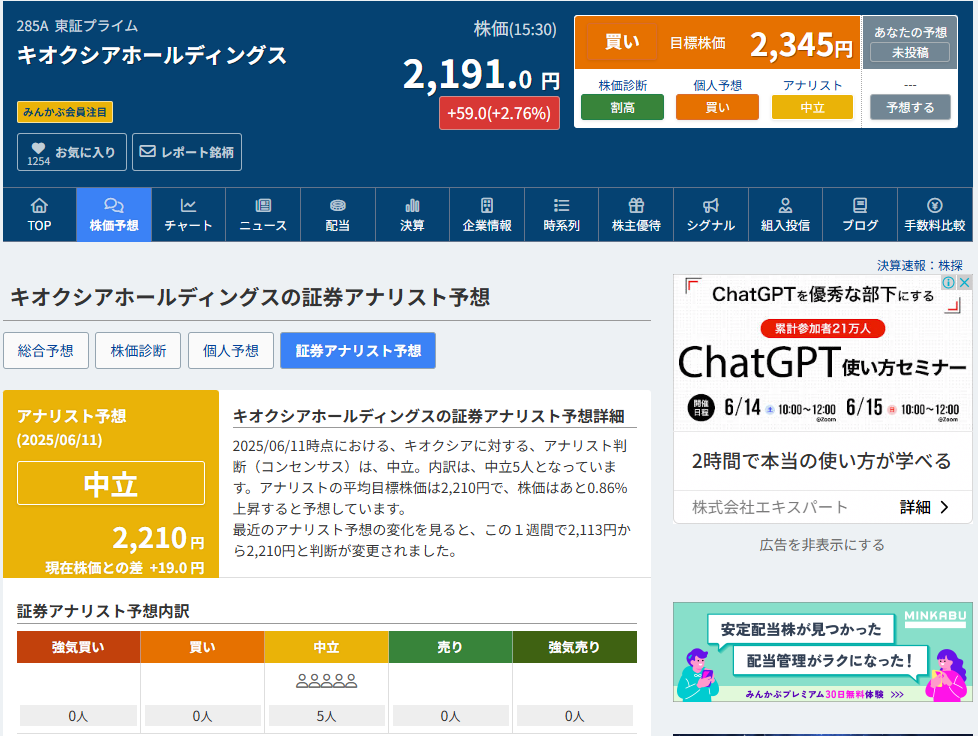Click the 0人 count under 強気買い
Viewport: 978px width, 736px height.
pos(78,716)
